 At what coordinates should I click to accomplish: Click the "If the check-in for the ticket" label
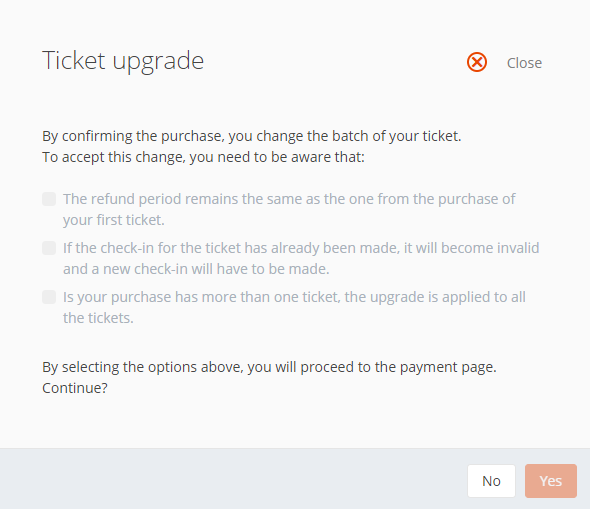pos(301,248)
